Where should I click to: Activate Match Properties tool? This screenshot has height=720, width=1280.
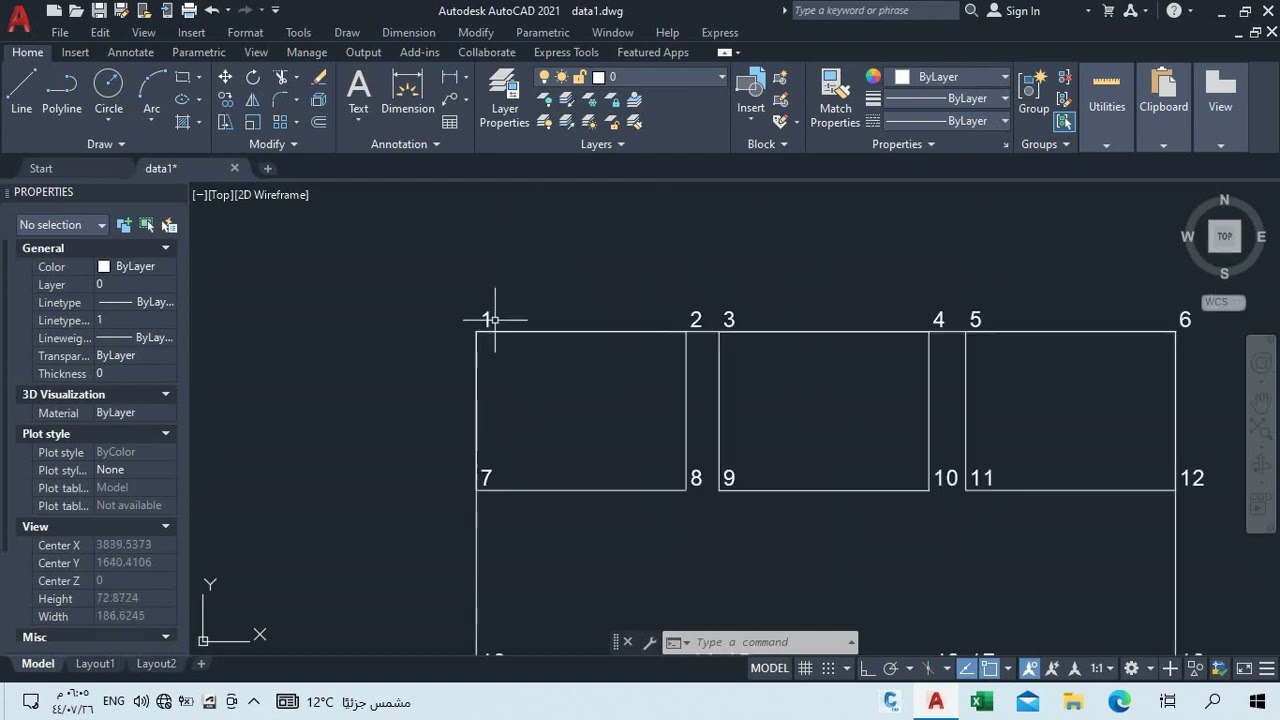835,99
